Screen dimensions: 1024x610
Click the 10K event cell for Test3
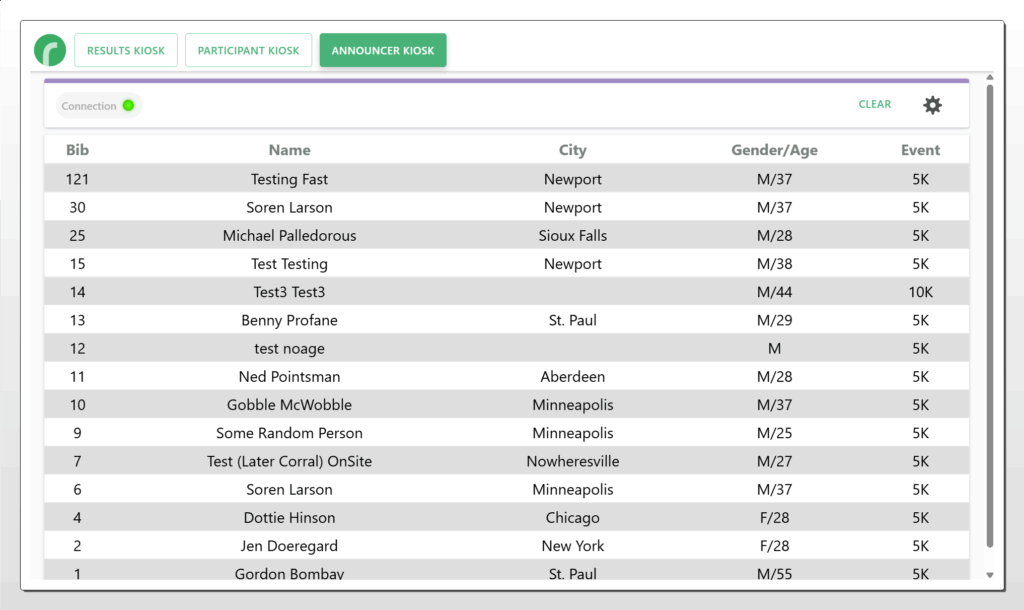(x=920, y=292)
